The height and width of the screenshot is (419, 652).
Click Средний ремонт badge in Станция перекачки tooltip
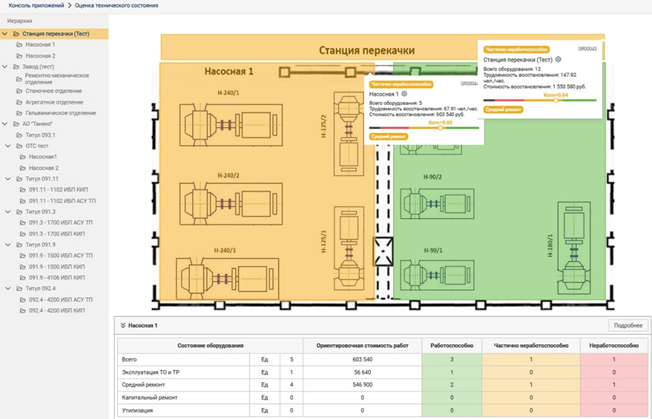point(503,110)
